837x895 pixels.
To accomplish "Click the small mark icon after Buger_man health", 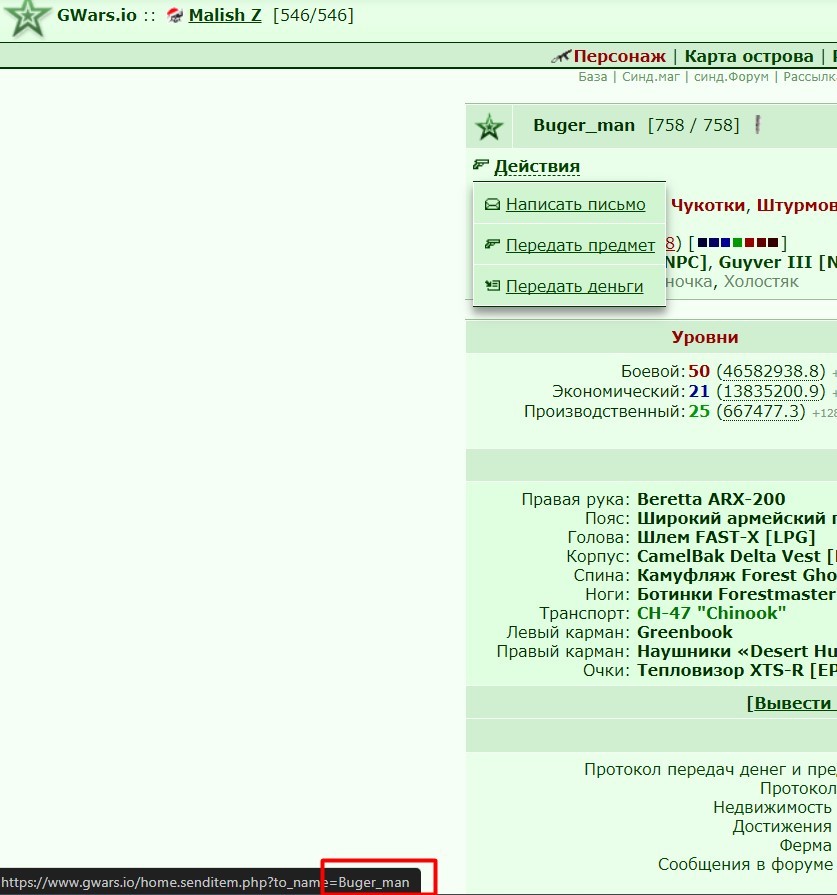I will [x=758, y=124].
